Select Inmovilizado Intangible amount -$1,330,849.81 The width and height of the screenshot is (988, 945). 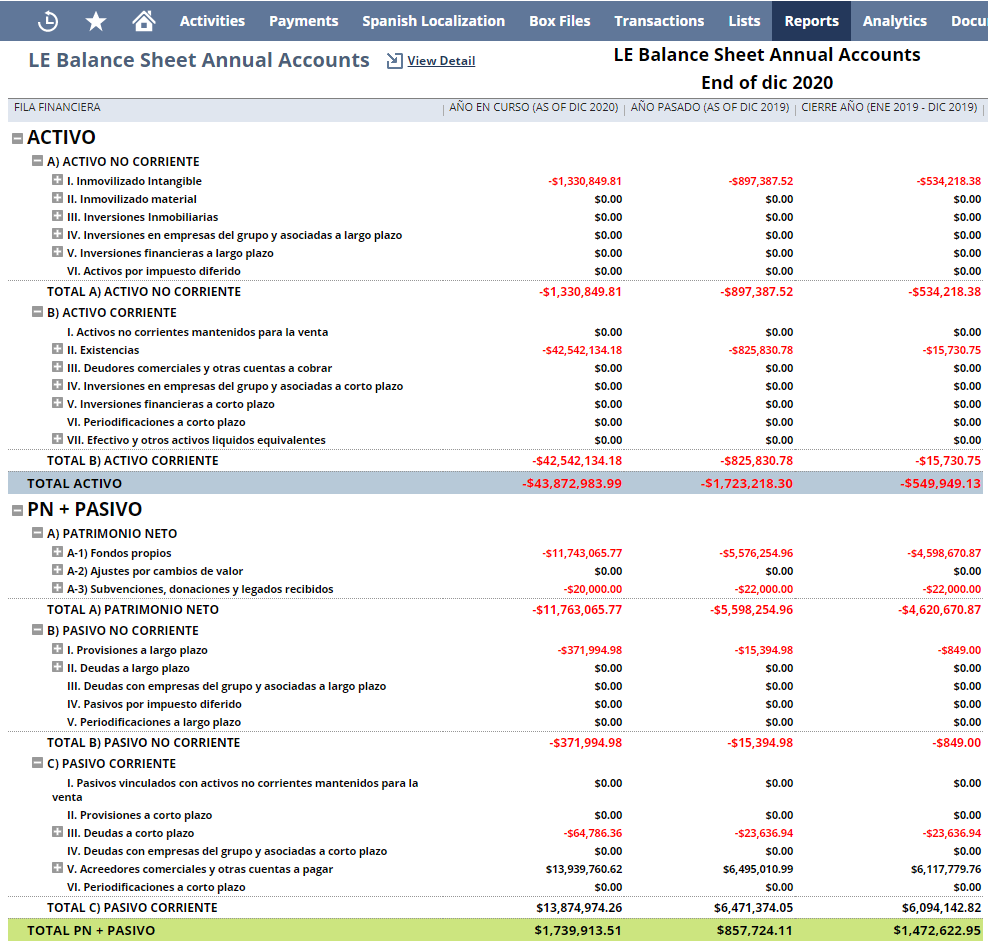coord(585,181)
